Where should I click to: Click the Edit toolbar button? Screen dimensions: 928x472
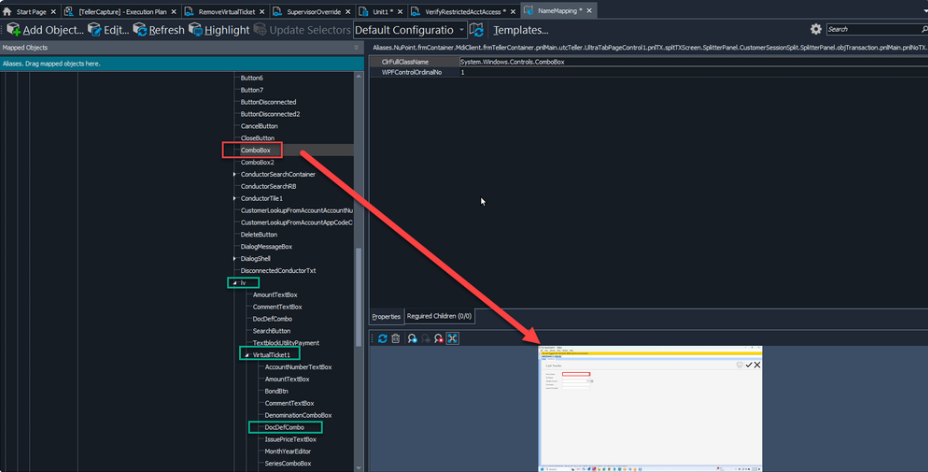pyautogui.click(x=108, y=30)
